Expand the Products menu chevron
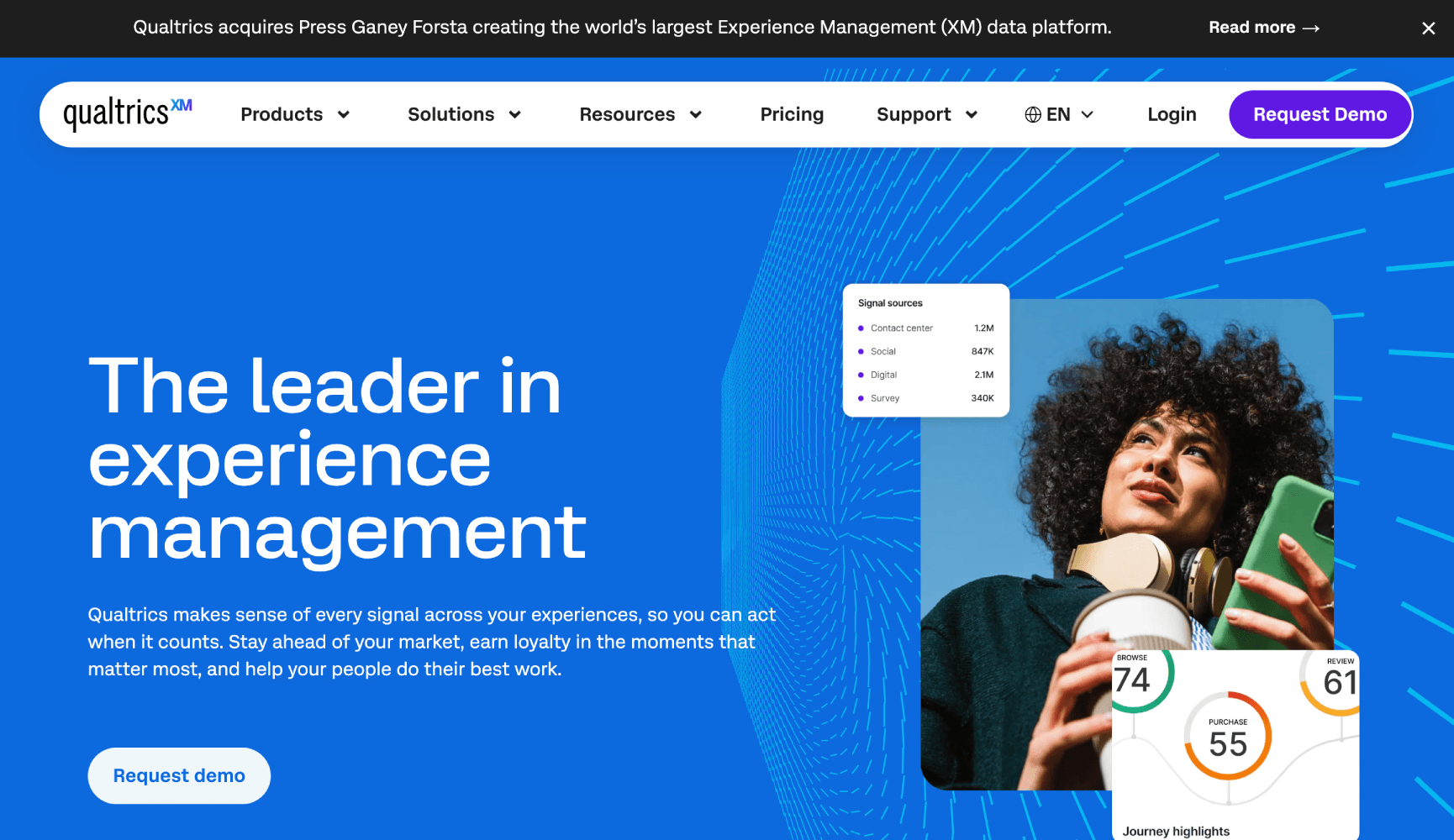 (344, 115)
